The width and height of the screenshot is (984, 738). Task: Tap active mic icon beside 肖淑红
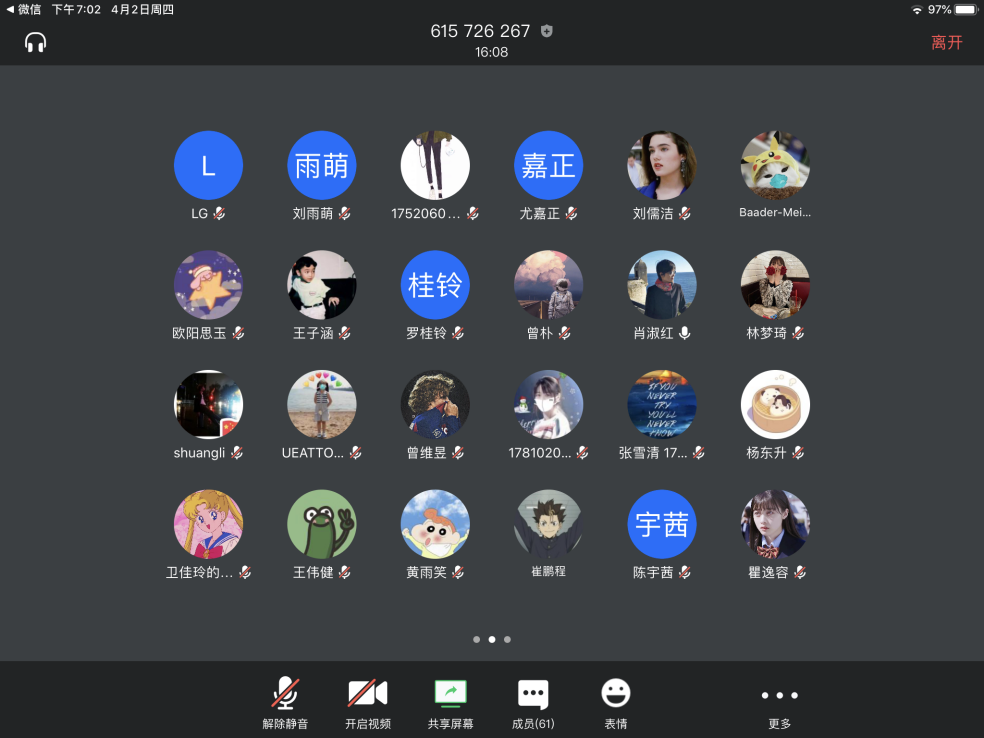point(685,333)
